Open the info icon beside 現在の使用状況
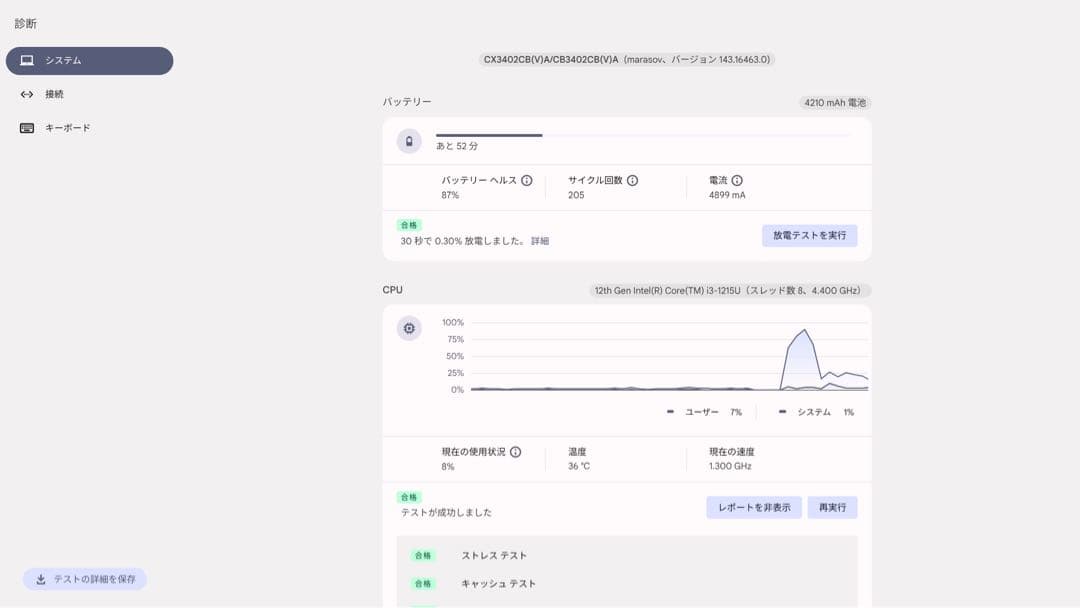The image size is (1080, 608). tap(514, 451)
